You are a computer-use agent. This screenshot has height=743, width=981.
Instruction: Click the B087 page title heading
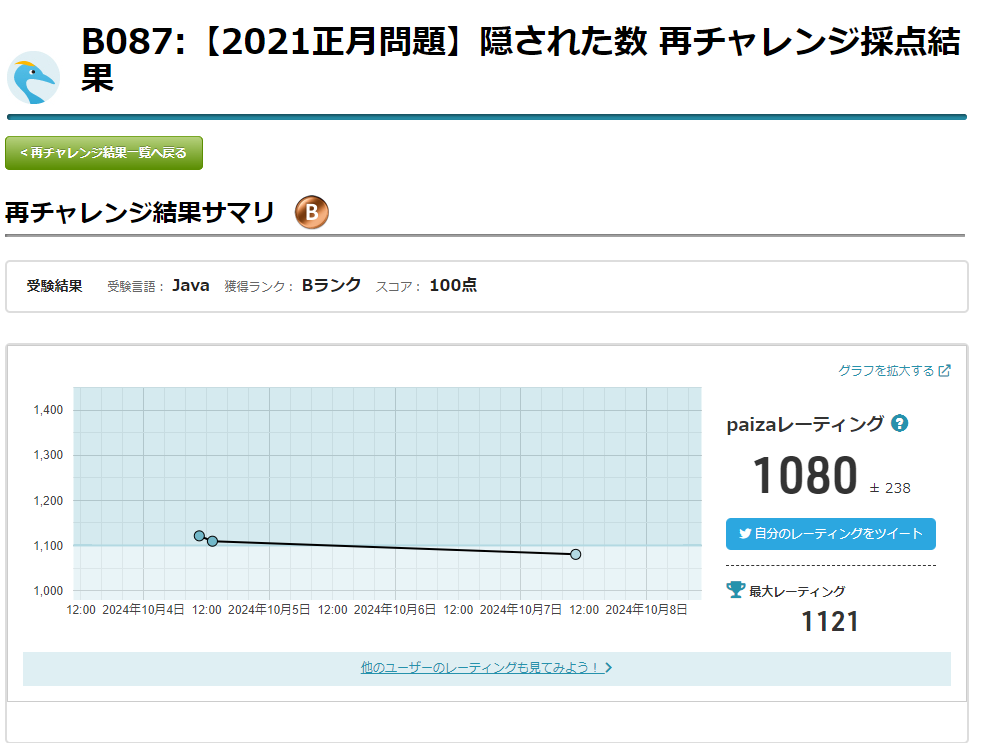point(520,59)
